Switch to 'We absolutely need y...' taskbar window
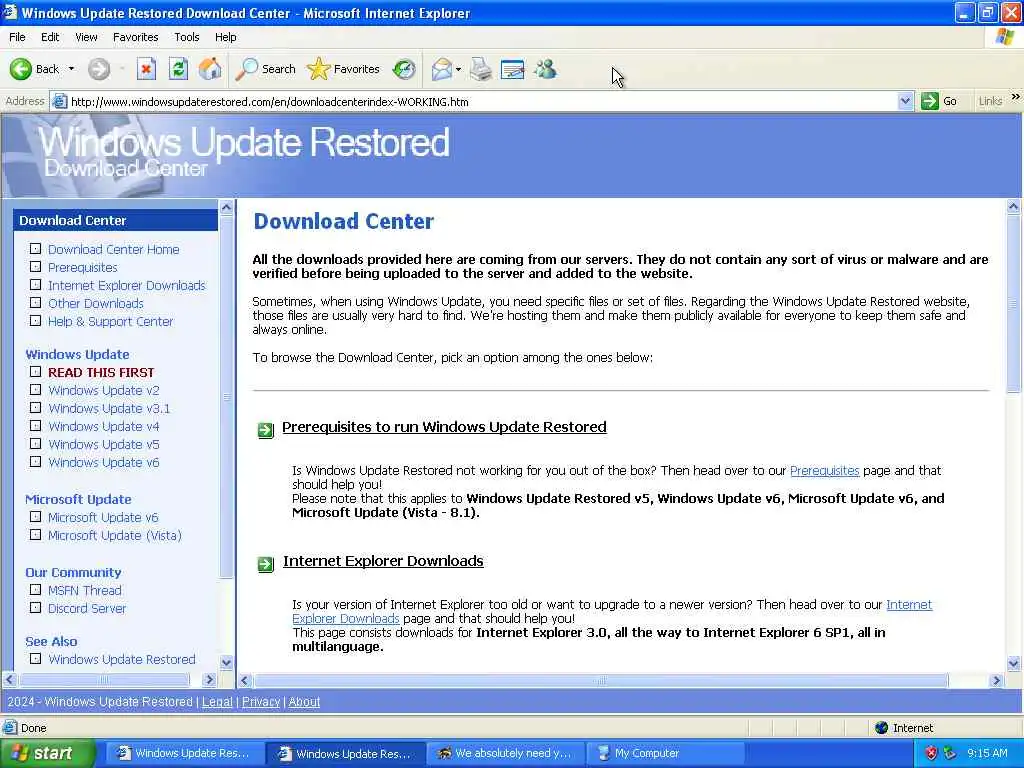This screenshot has height=768, width=1024. point(507,753)
